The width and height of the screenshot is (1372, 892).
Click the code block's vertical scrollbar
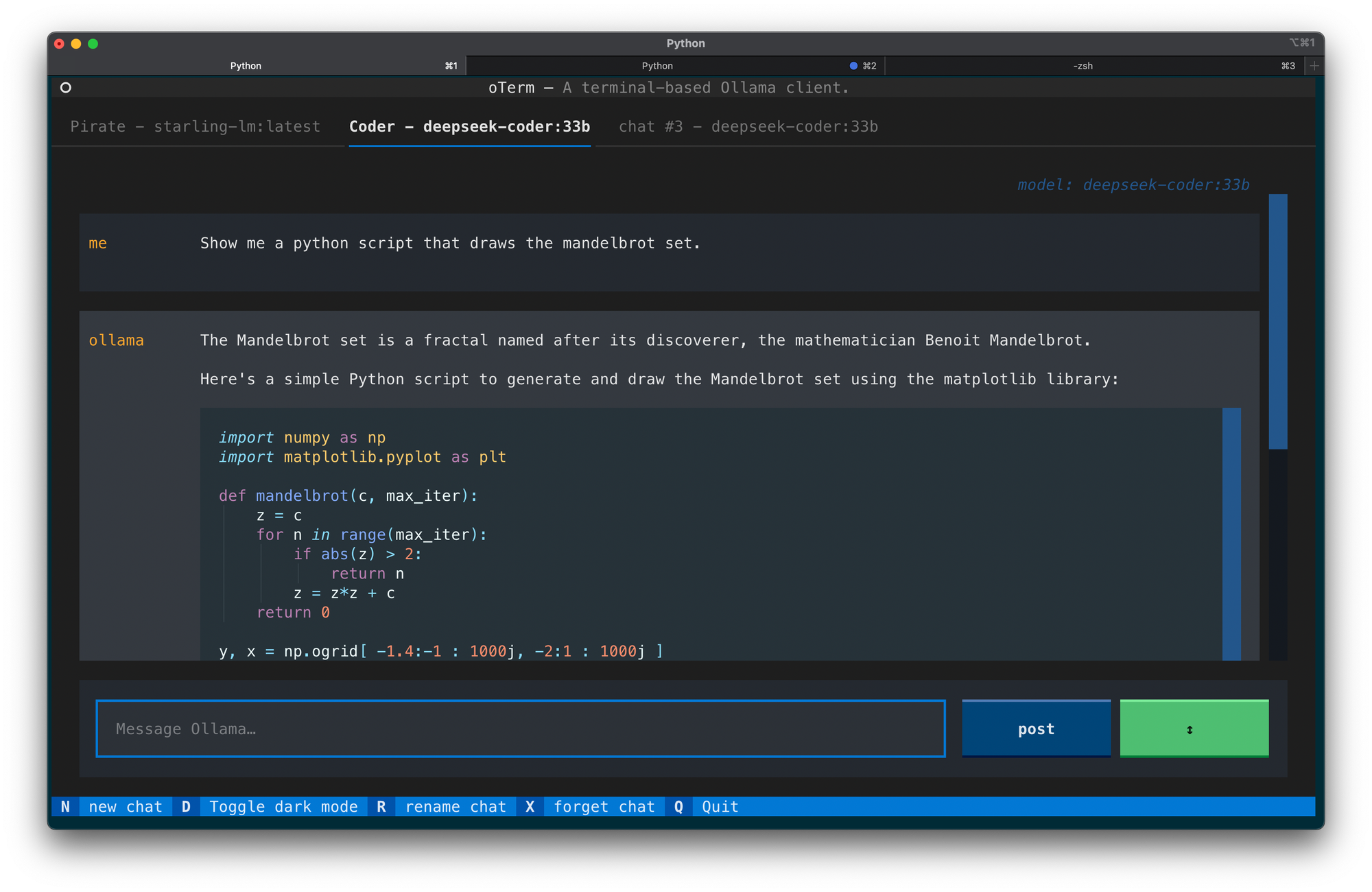(x=1231, y=534)
